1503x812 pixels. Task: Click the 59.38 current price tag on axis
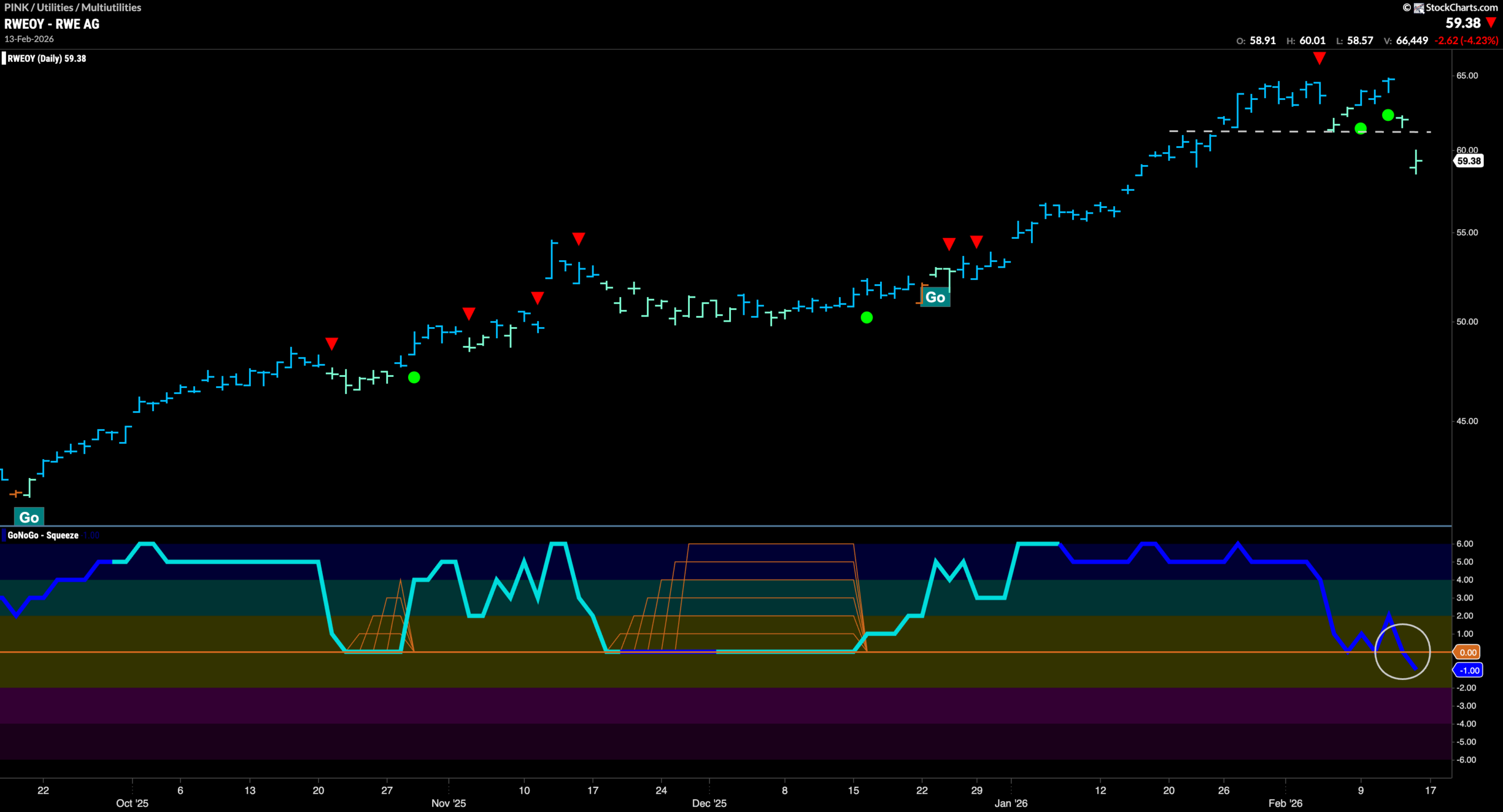(x=1468, y=161)
